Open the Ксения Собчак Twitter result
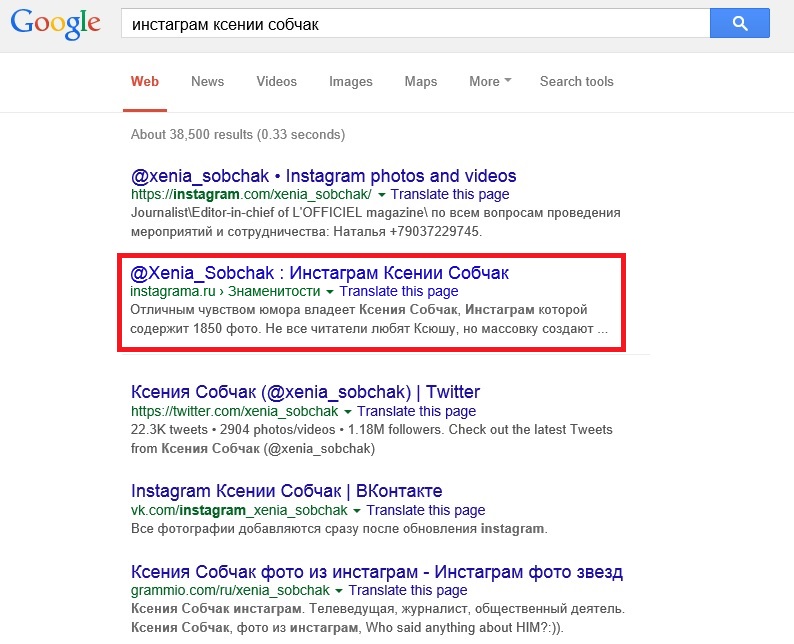Screen dimensions: 794x644 coord(305,392)
